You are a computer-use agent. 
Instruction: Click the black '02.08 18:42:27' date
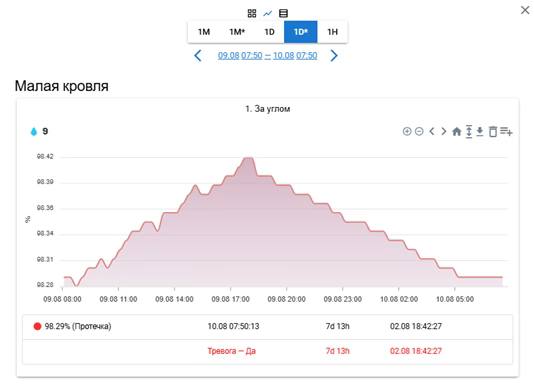coord(416,326)
